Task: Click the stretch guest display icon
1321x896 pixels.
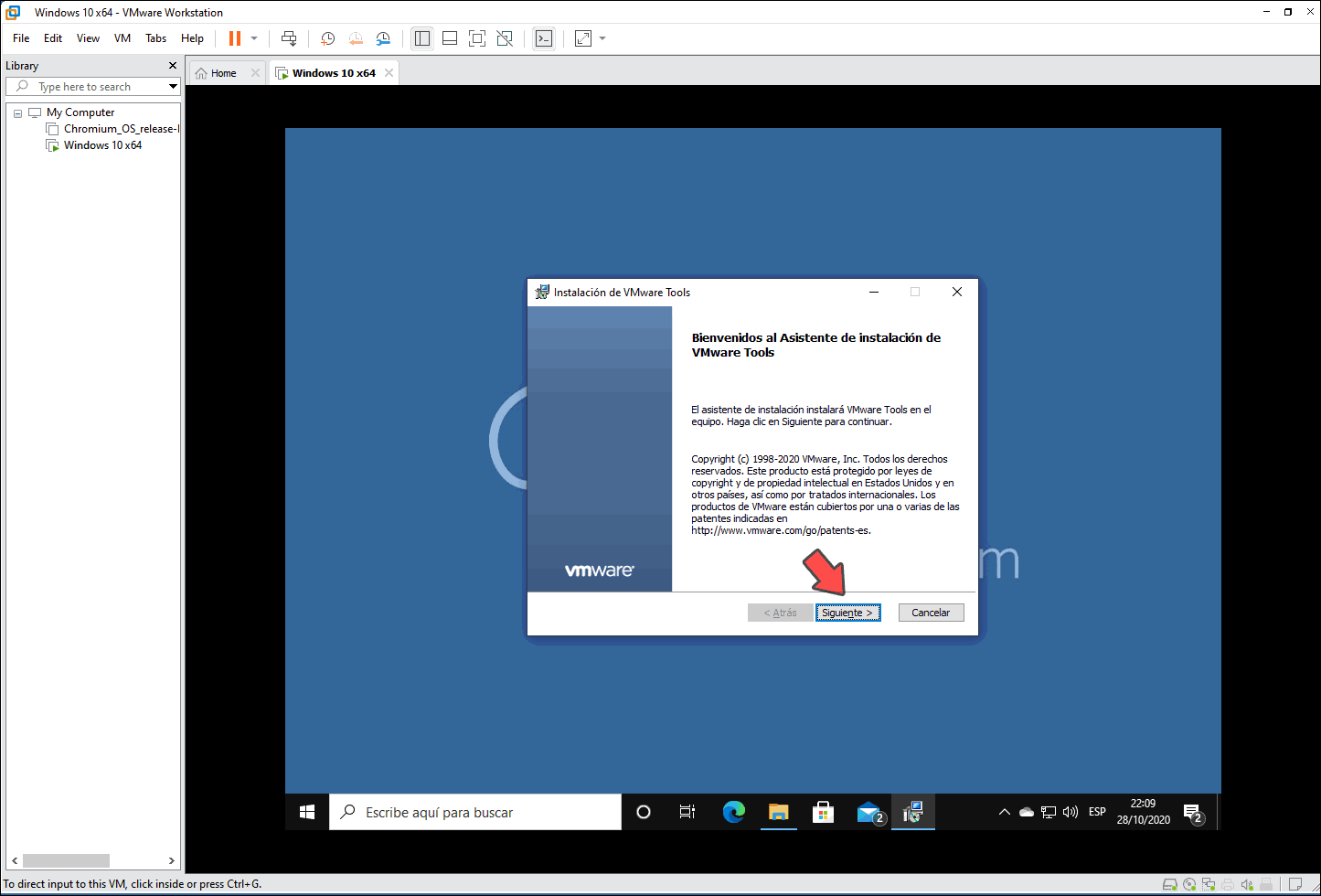Action: pos(583,38)
